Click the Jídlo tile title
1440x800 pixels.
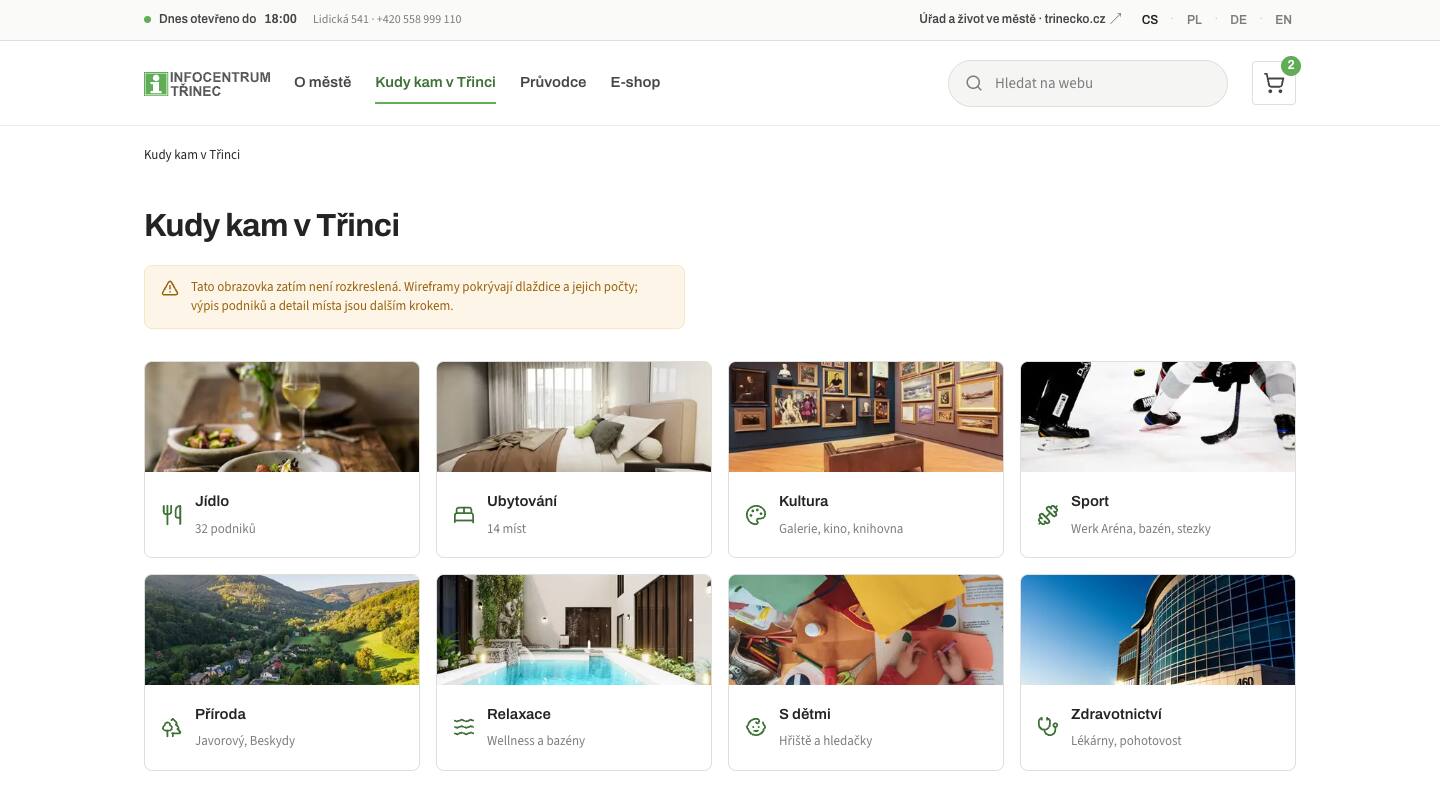tap(212, 501)
